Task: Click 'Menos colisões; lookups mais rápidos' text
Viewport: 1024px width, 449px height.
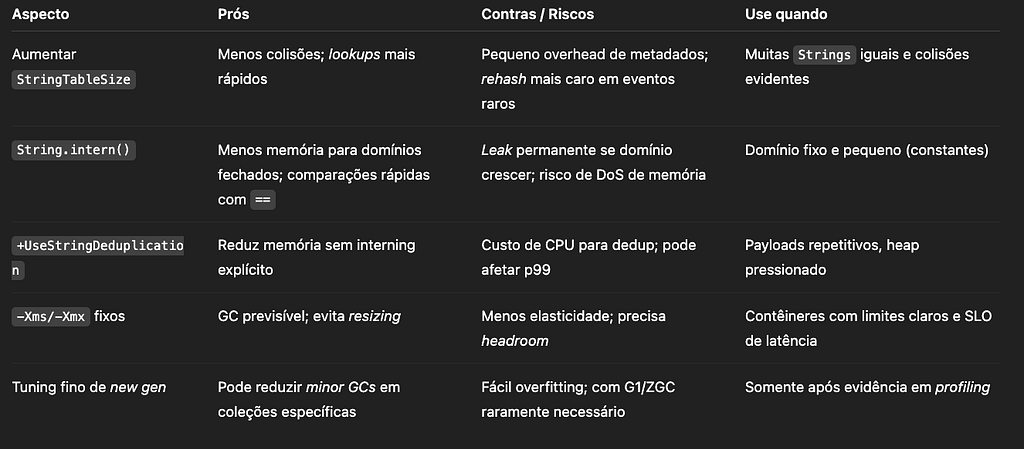Action: [x=317, y=67]
